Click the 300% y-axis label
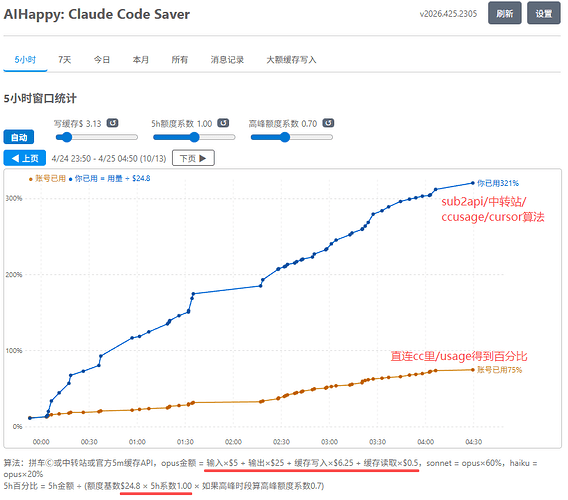568x500 pixels. [14, 199]
